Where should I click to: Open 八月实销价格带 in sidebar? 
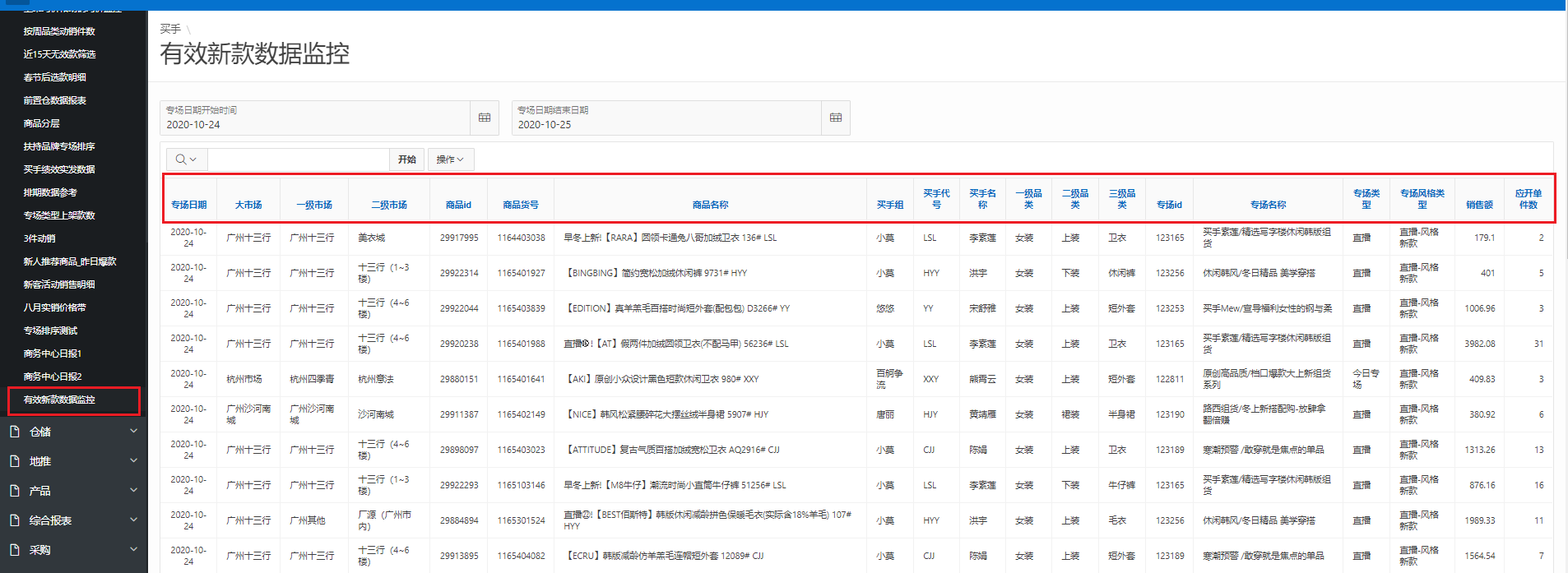54,307
